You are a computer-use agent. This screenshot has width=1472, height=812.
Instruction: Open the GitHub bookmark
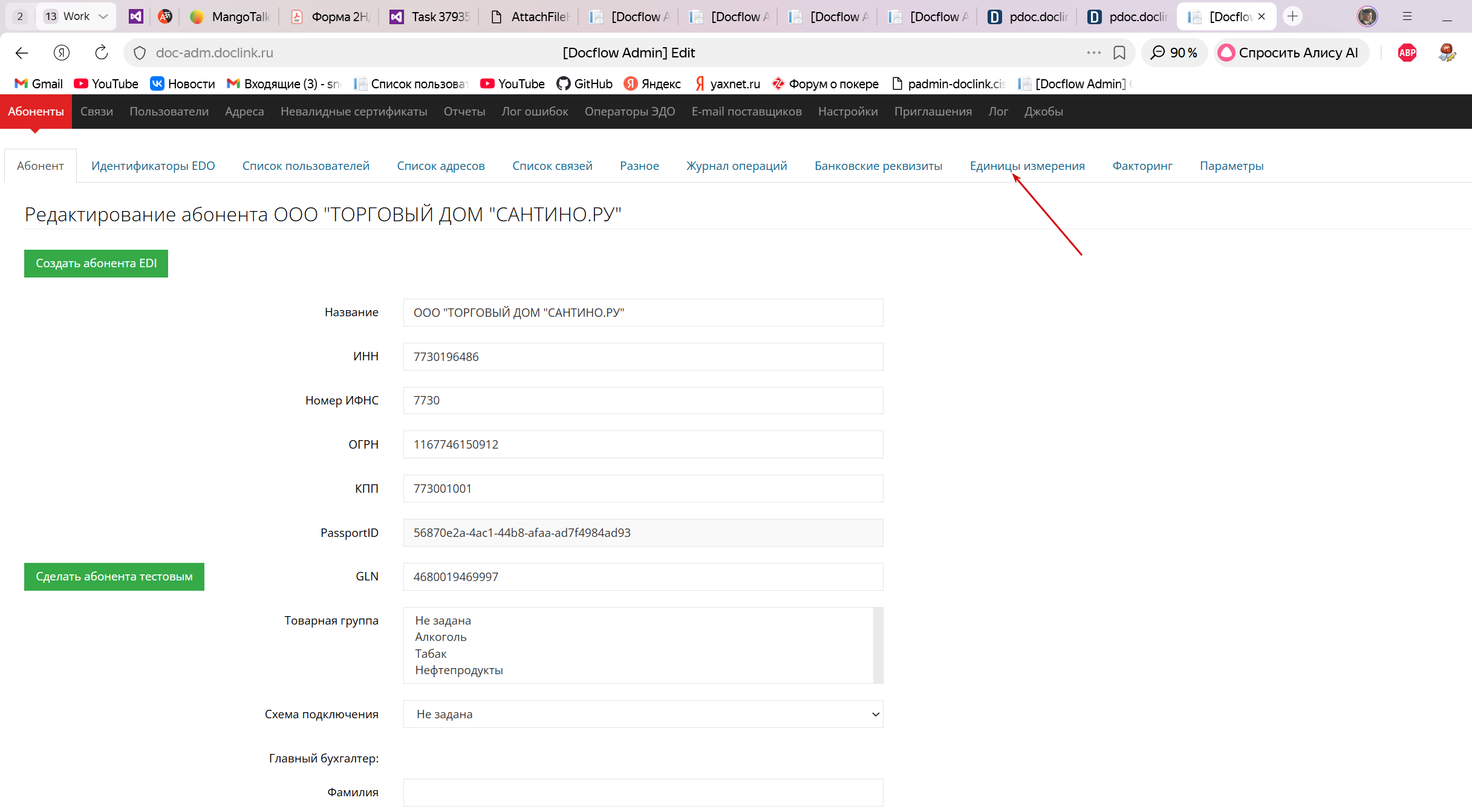pos(584,83)
